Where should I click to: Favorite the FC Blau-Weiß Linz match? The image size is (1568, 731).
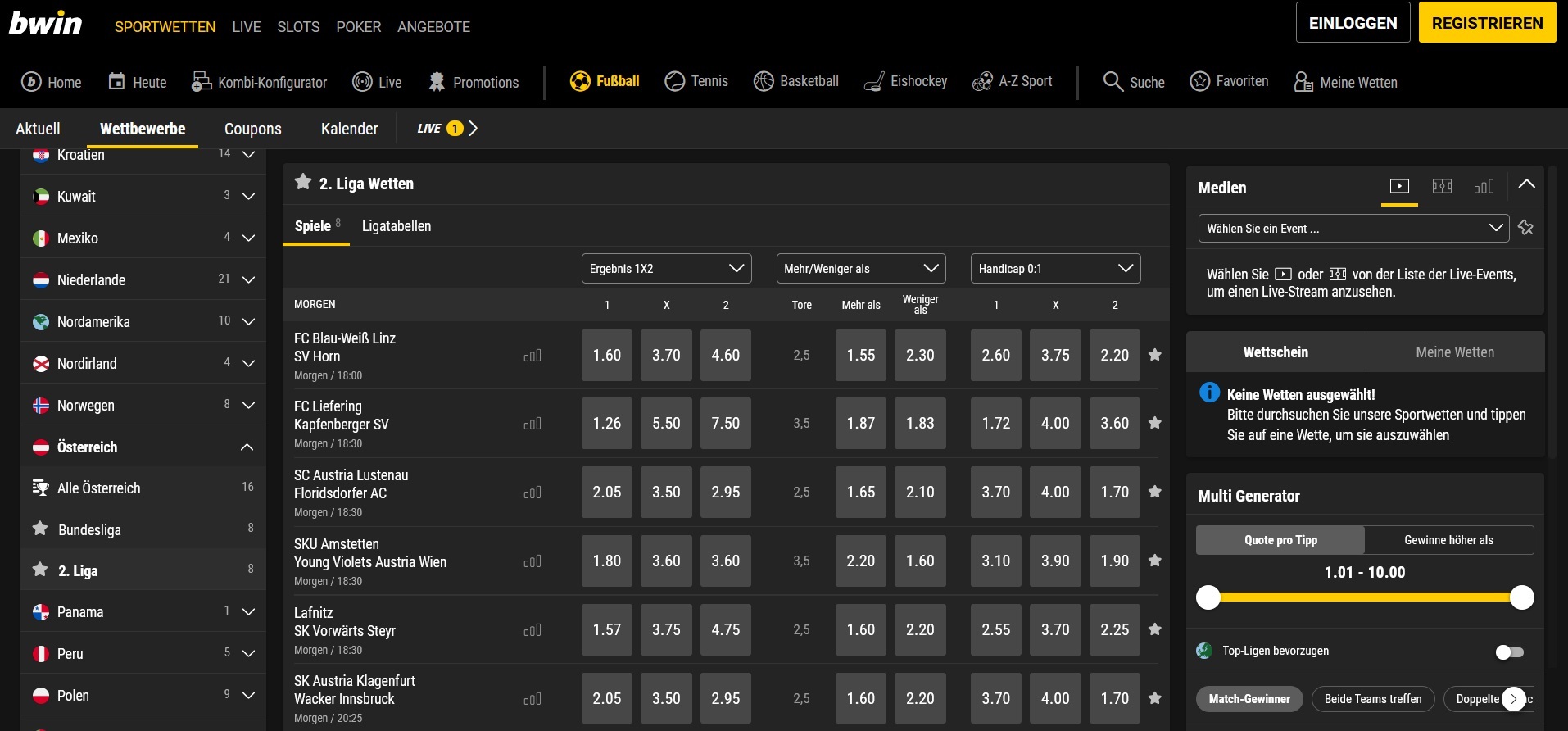[1155, 355]
